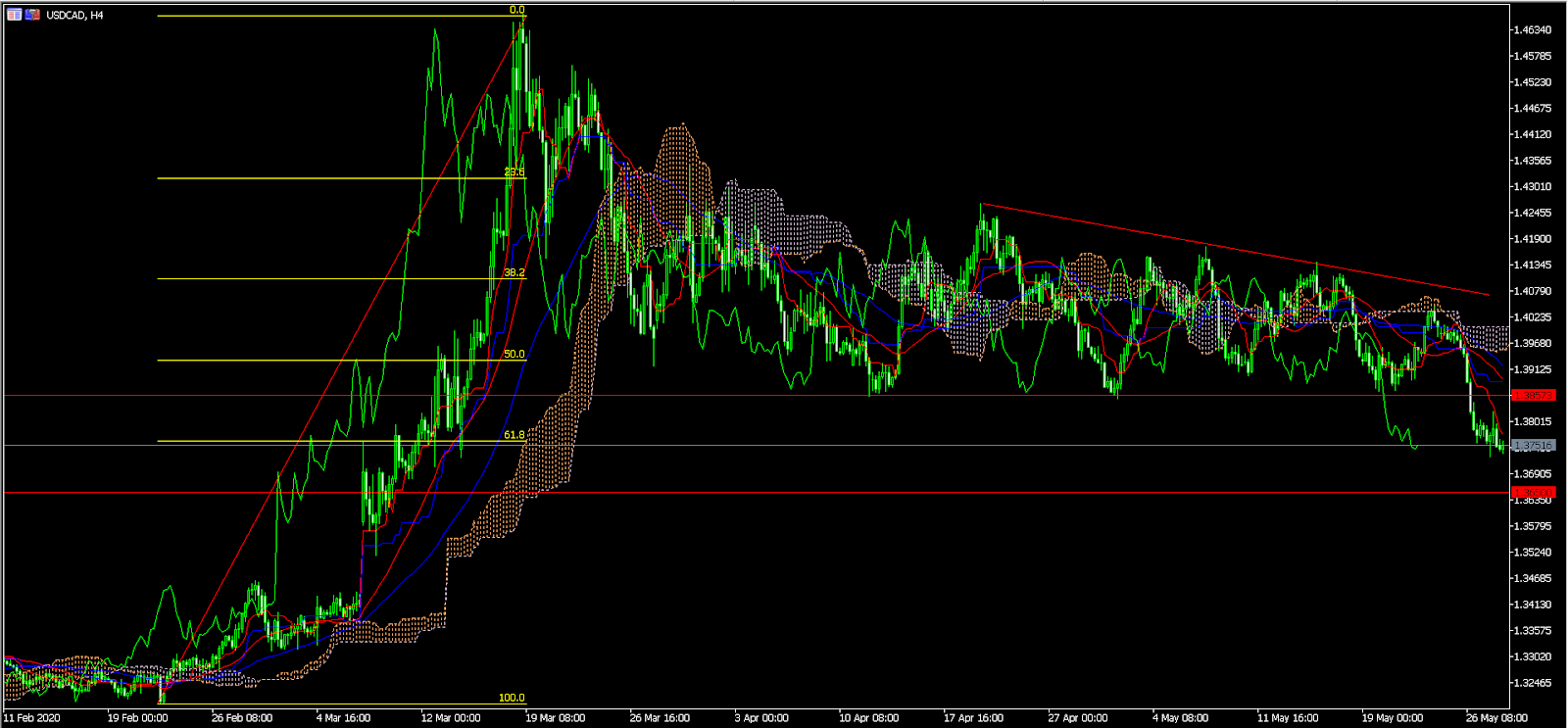This screenshot has height=728, width=1568.
Task: Click the red 1.36500 level price label
Action: (x=1533, y=493)
